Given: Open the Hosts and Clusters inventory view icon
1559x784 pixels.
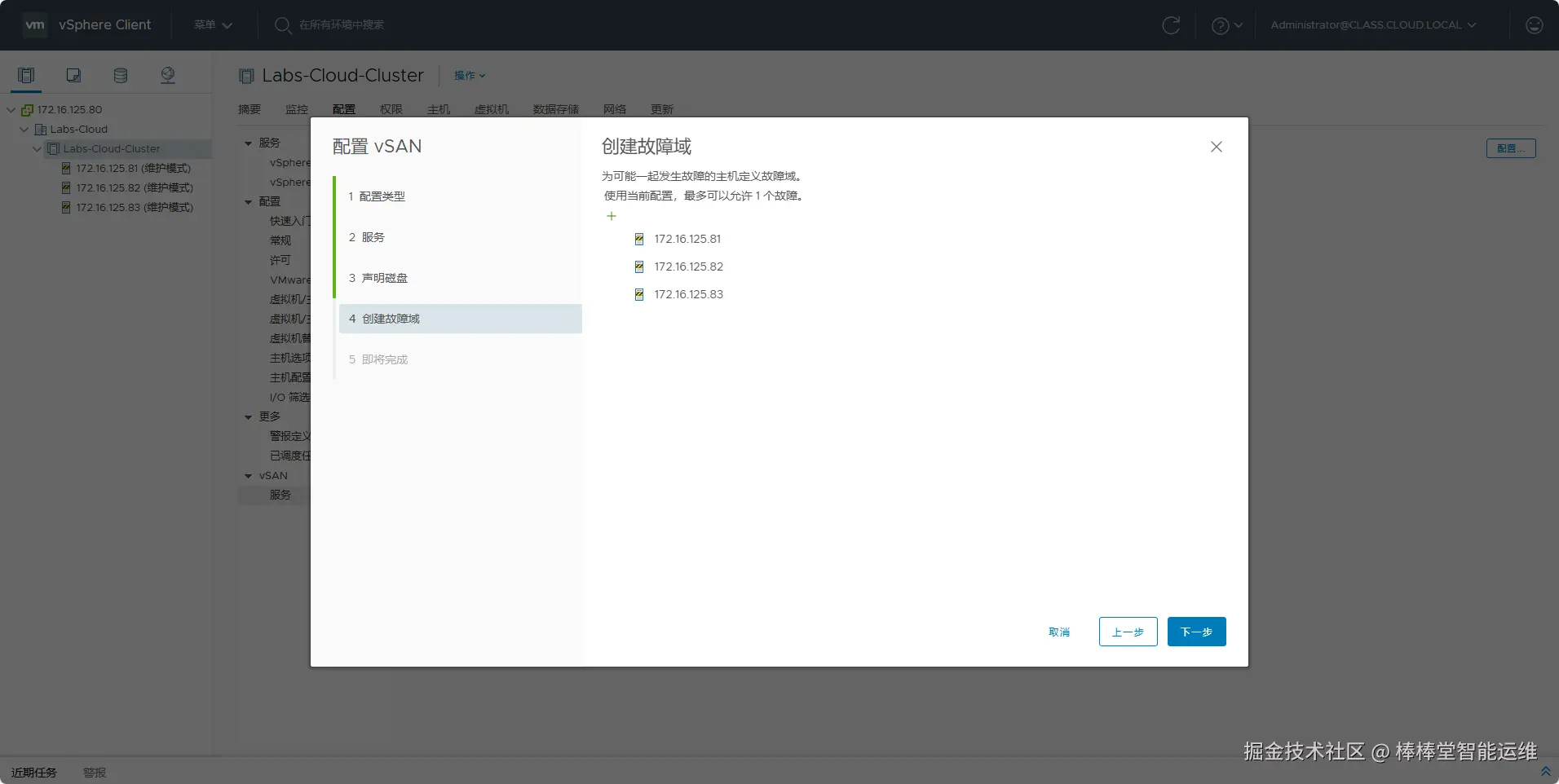Looking at the screenshot, I should [x=26, y=76].
